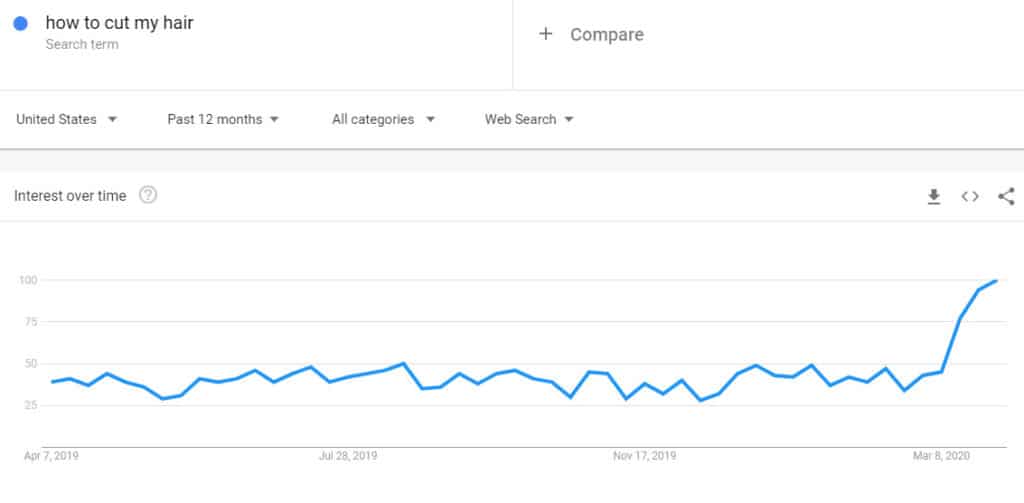Open the embed code icon

pyautogui.click(x=970, y=196)
